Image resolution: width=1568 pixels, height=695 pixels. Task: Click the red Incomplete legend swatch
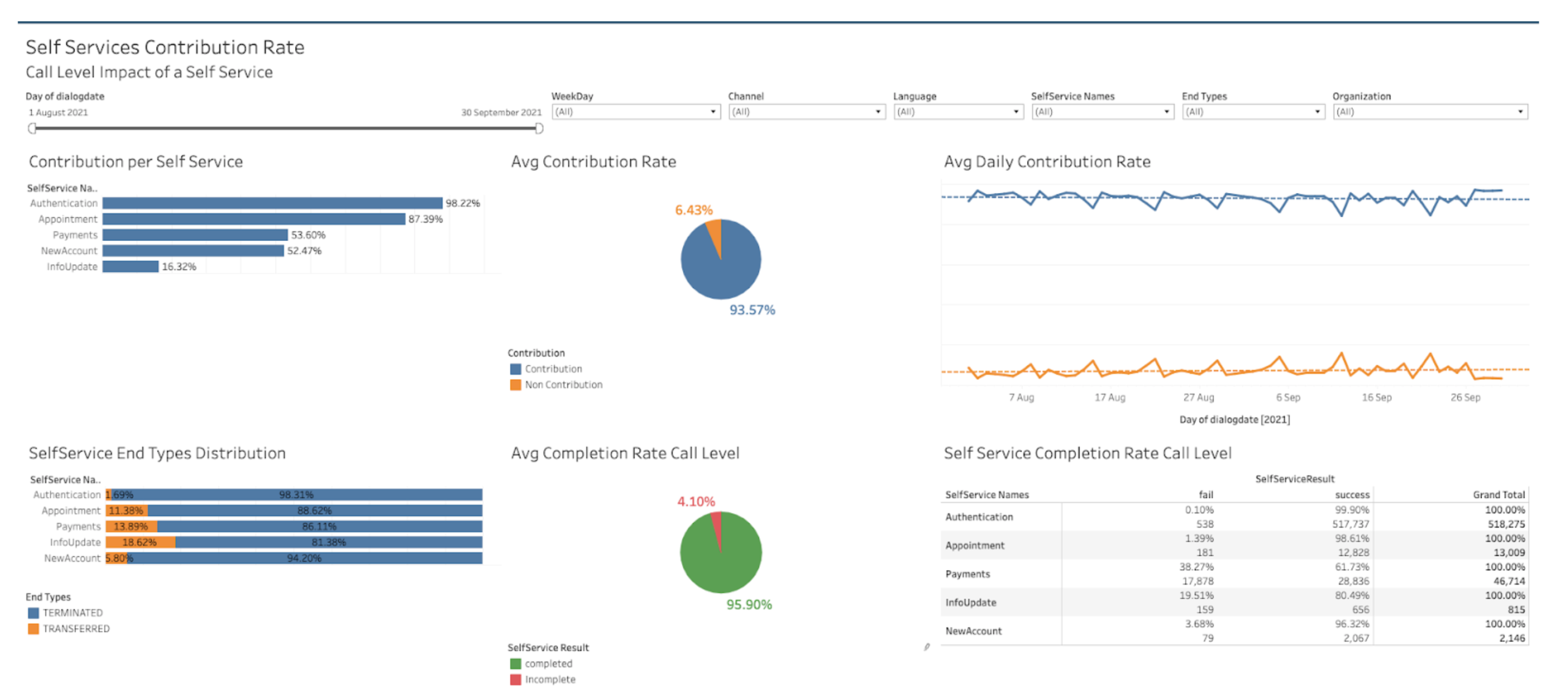515,679
